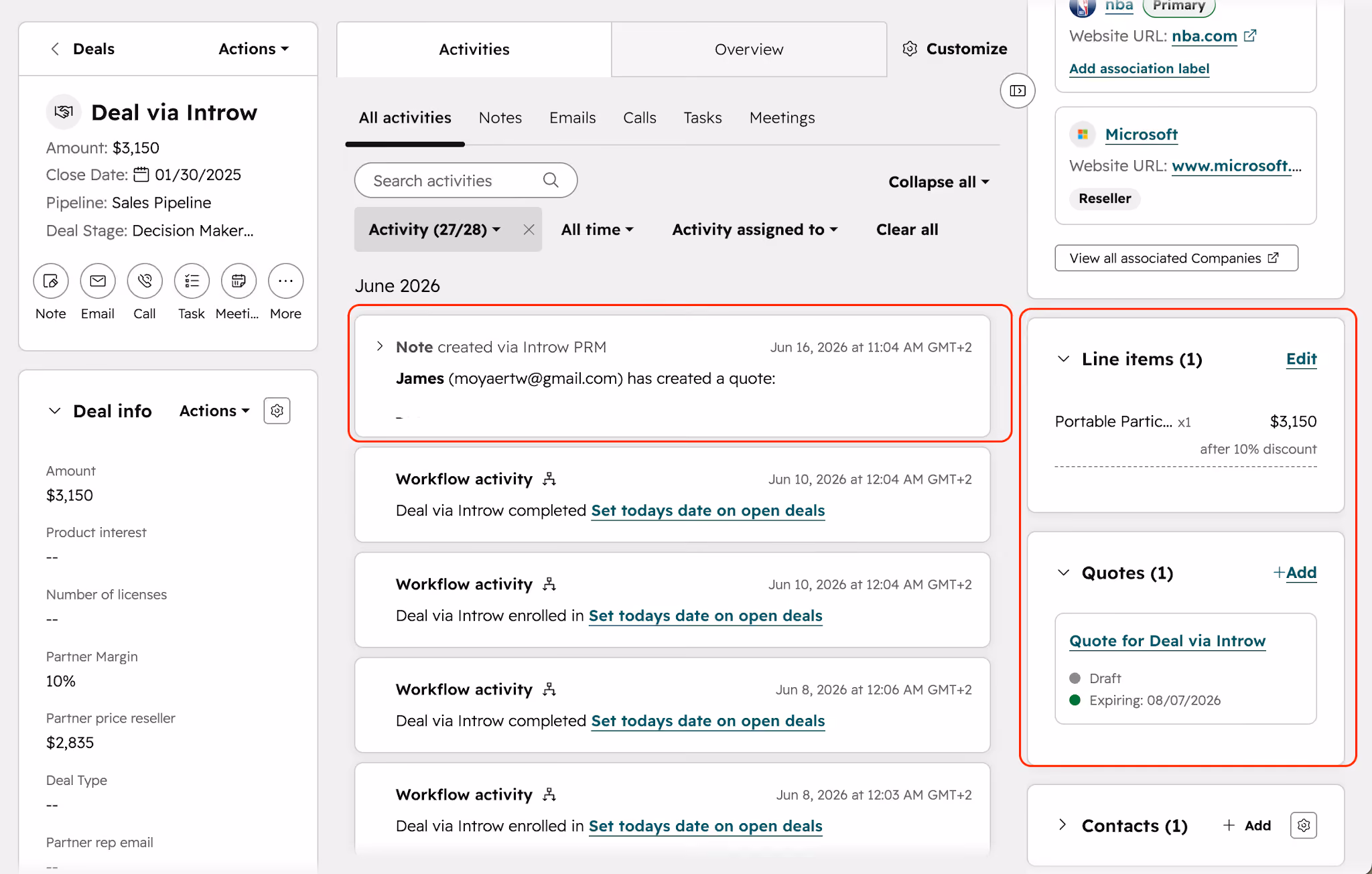Open link in Jun 10 enrolled workflow activity
Viewport: 1372px width, 874px height.
705,615
